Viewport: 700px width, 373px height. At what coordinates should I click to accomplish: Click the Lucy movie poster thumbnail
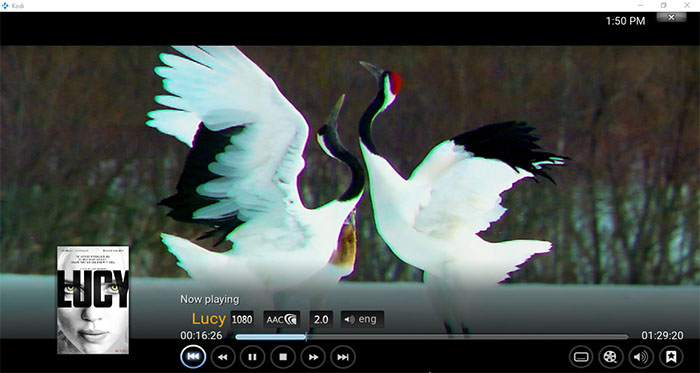click(x=93, y=300)
